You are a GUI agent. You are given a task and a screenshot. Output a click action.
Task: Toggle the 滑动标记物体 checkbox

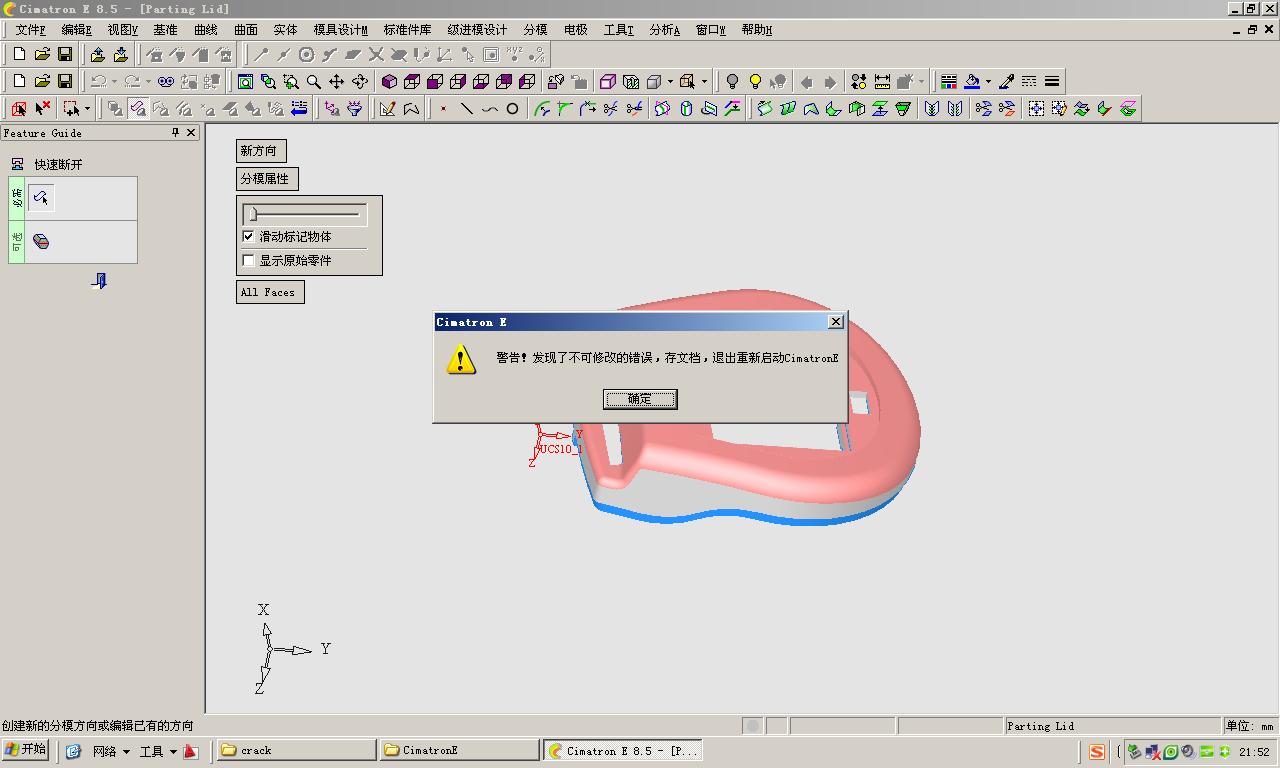click(x=248, y=237)
